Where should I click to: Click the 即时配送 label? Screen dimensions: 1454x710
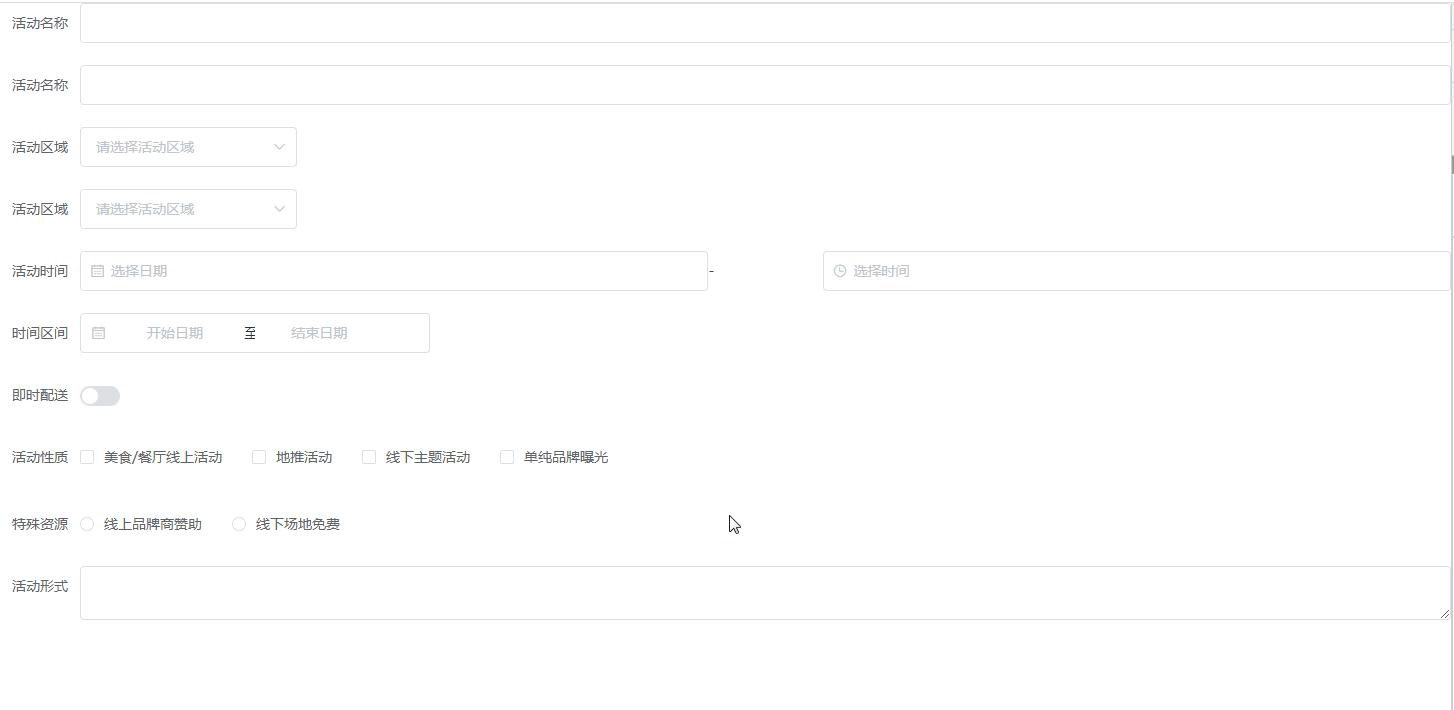point(40,395)
